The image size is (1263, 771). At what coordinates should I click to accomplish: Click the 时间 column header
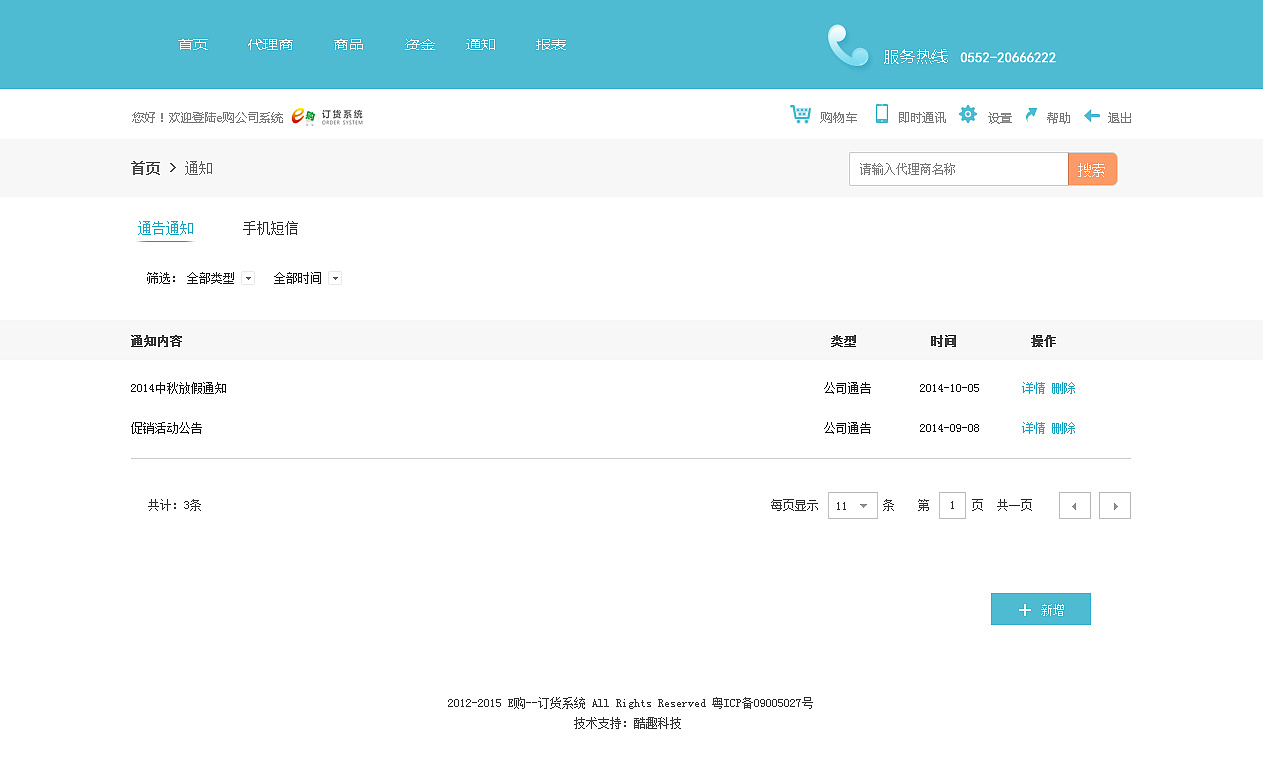pyautogui.click(x=943, y=341)
